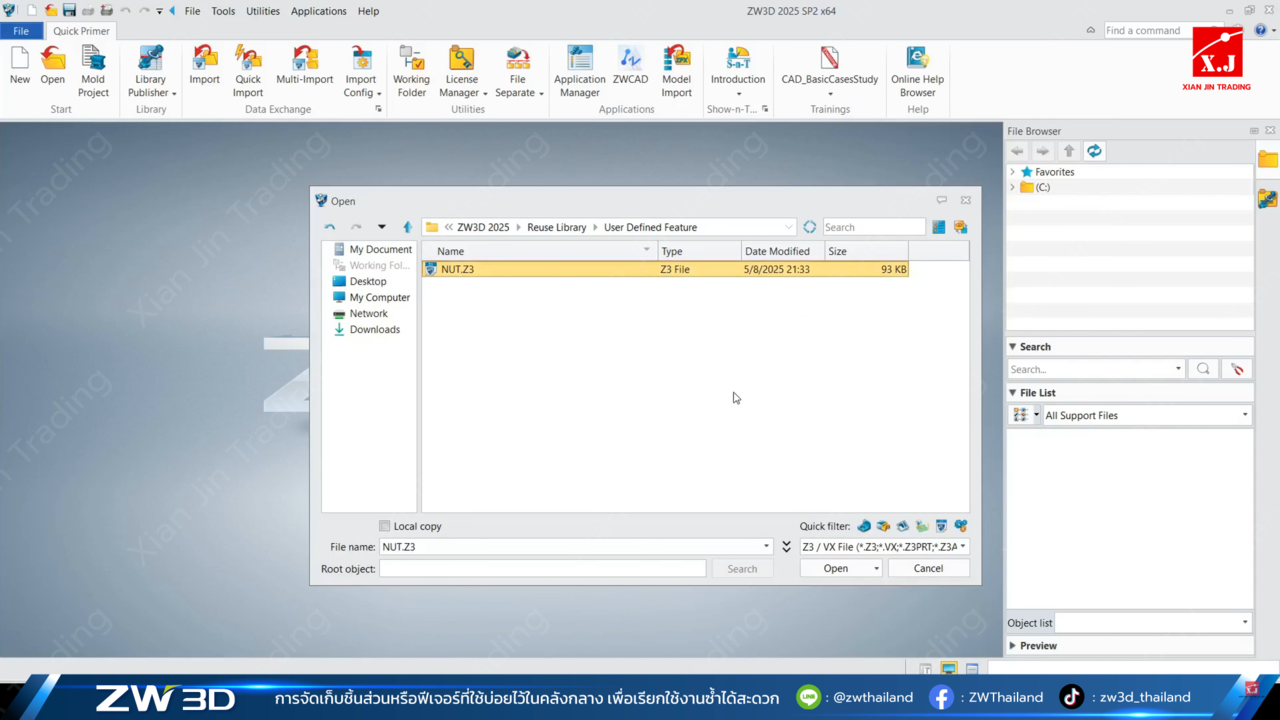Switch to the Quick Primer tab
Screen dimensions: 1280x720
tap(81, 31)
